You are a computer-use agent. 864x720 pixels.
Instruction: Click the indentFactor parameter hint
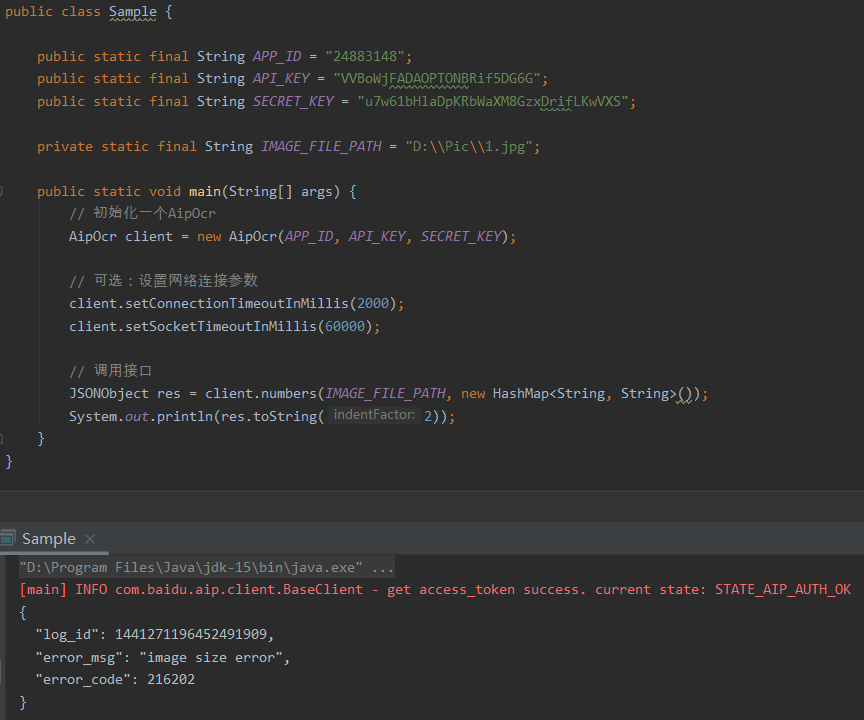[374, 415]
